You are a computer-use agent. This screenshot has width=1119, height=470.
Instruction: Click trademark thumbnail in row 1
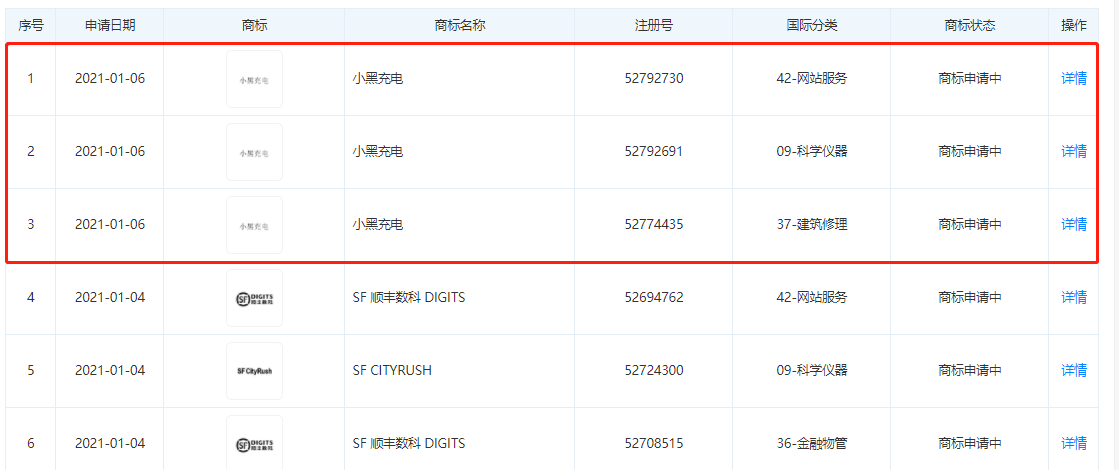pos(254,79)
